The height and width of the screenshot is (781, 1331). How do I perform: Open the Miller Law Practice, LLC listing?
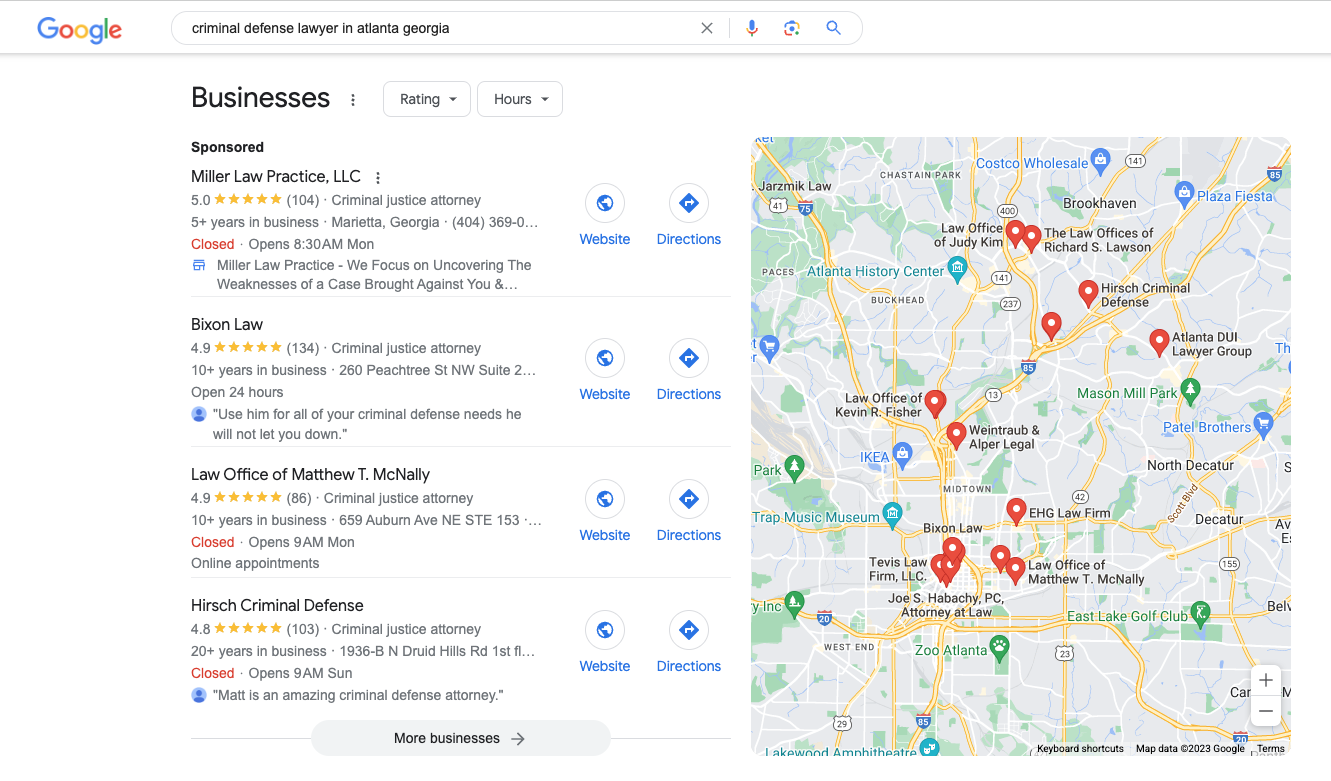[x=276, y=177]
